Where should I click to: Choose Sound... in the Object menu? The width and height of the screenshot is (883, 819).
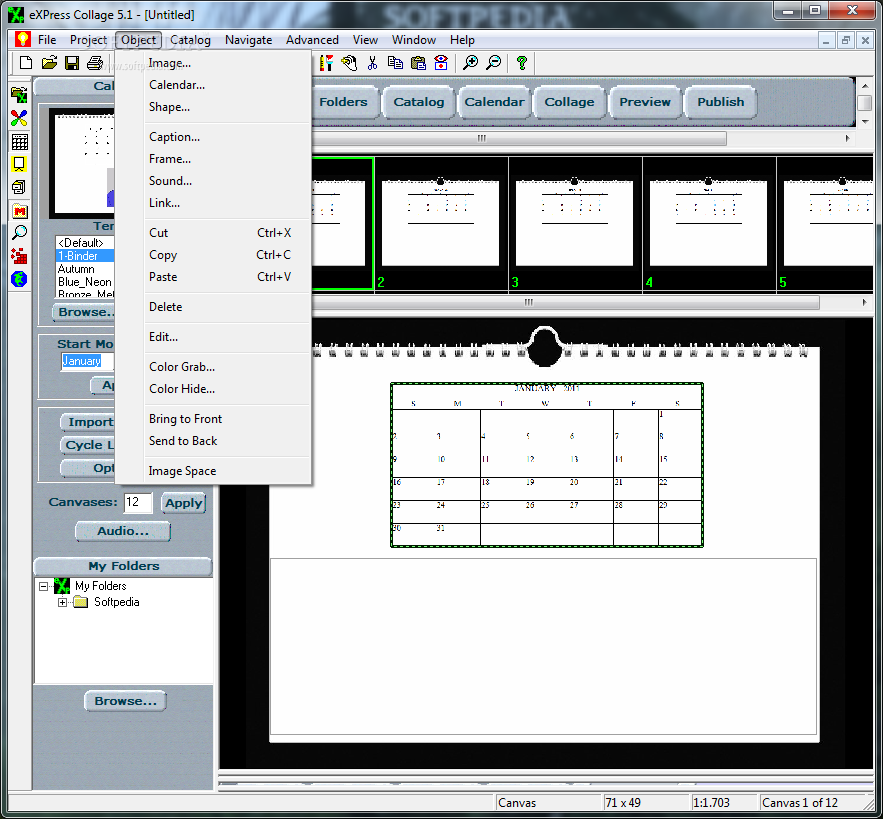pyautogui.click(x=213, y=181)
